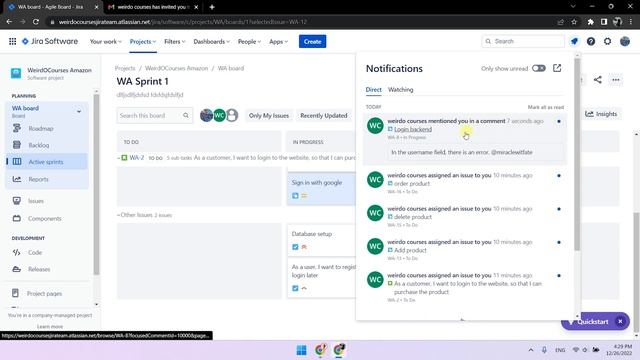Collapse the Other Issues swimlane
The image size is (640, 360).
[x=119, y=215]
